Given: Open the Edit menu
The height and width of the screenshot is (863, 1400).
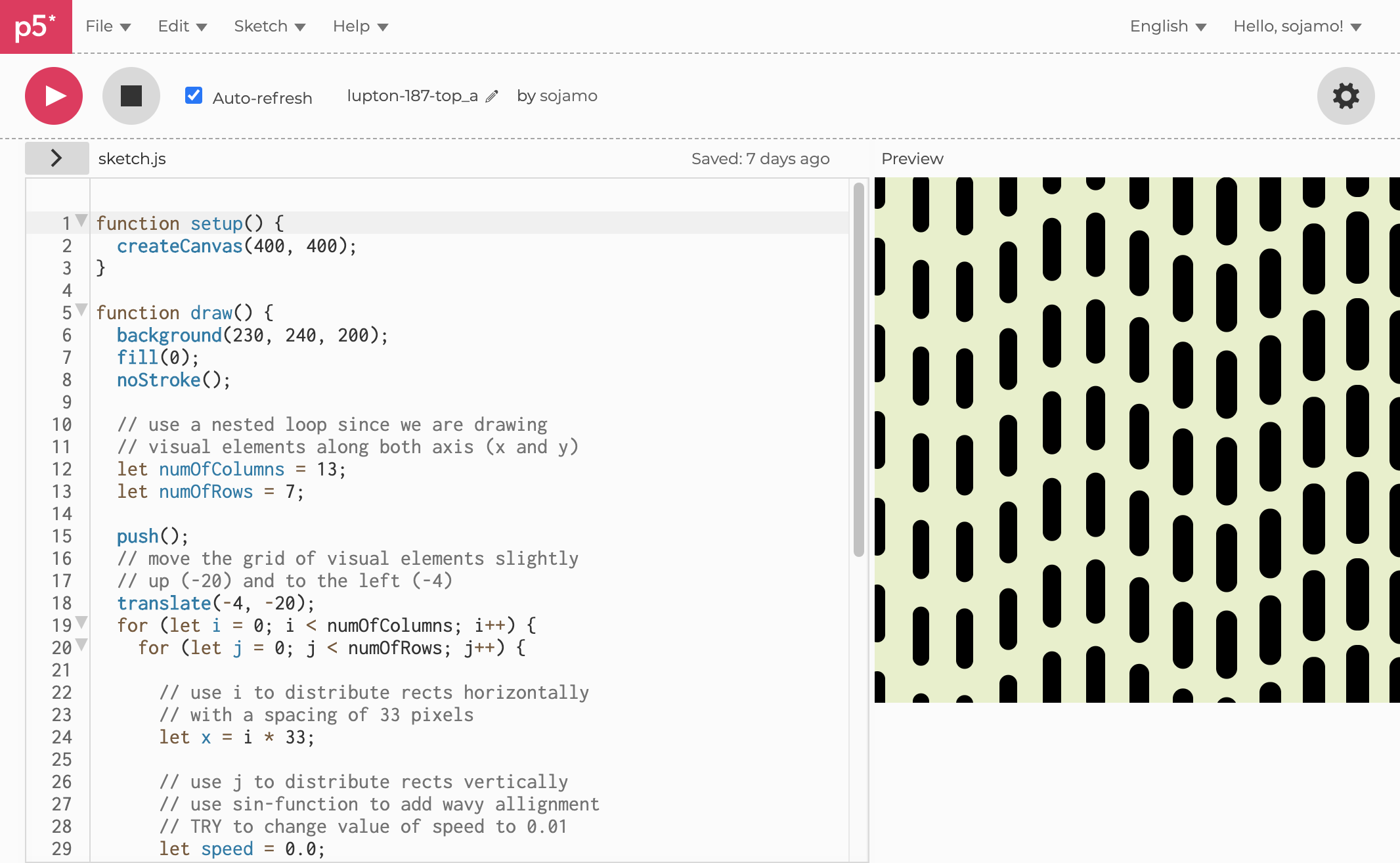Looking at the screenshot, I should click(182, 26).
